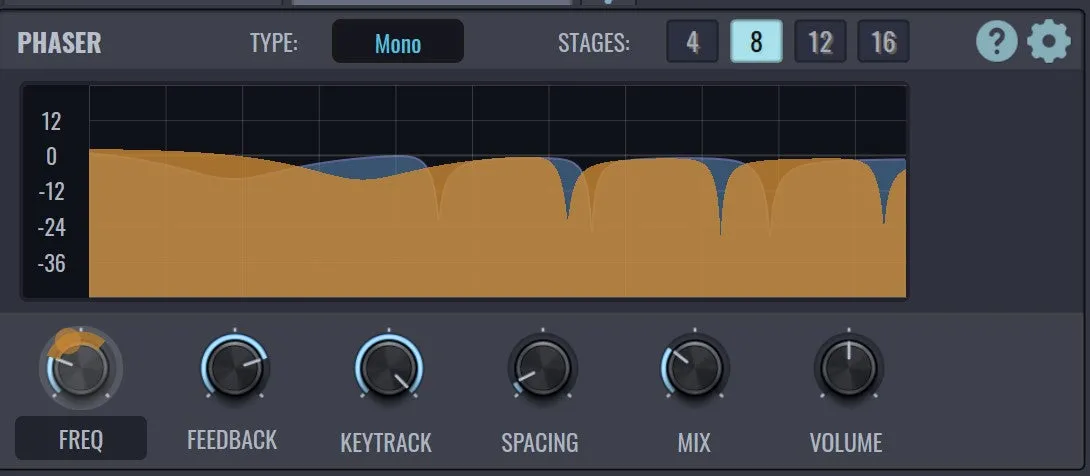Image resolution: width=1090 pixels, height=476 pixels.
Task: Click the SPACING label
Action: [539, 443]
